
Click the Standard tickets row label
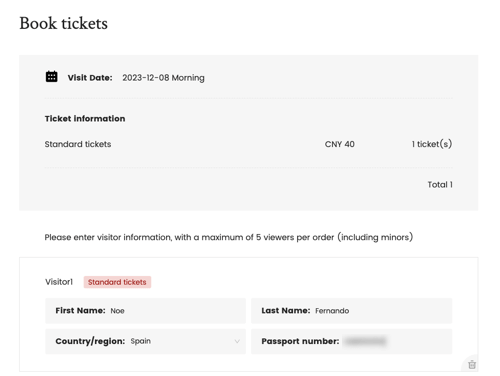[x=78, y=144]
